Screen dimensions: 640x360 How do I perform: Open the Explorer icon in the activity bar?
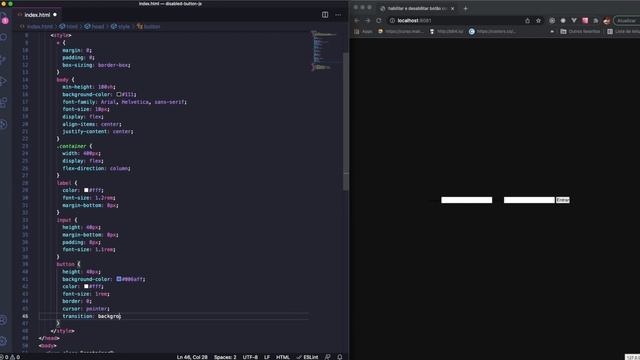click(x=4, y=19)
